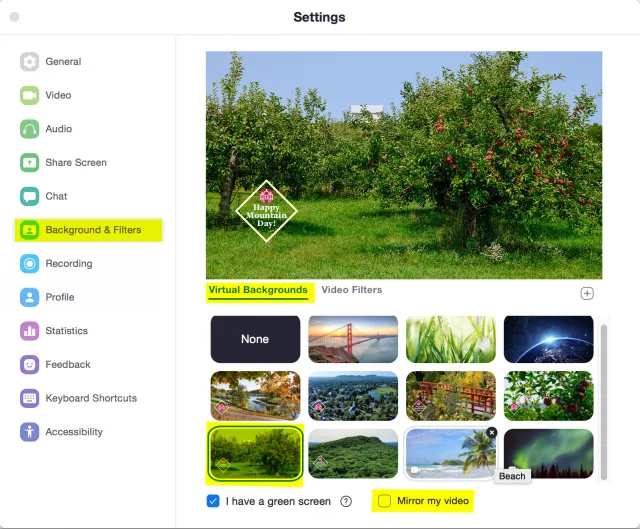Open Background & Filters settings
Image resolution: width=640 pixels, height=529 pixels.
click(x=88, y=230)
